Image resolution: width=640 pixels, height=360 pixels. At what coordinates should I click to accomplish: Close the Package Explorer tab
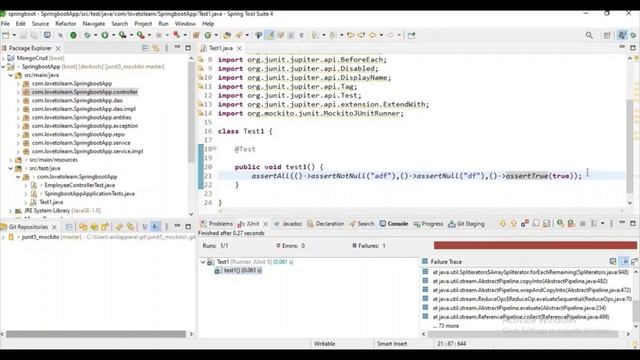(58, 48)
